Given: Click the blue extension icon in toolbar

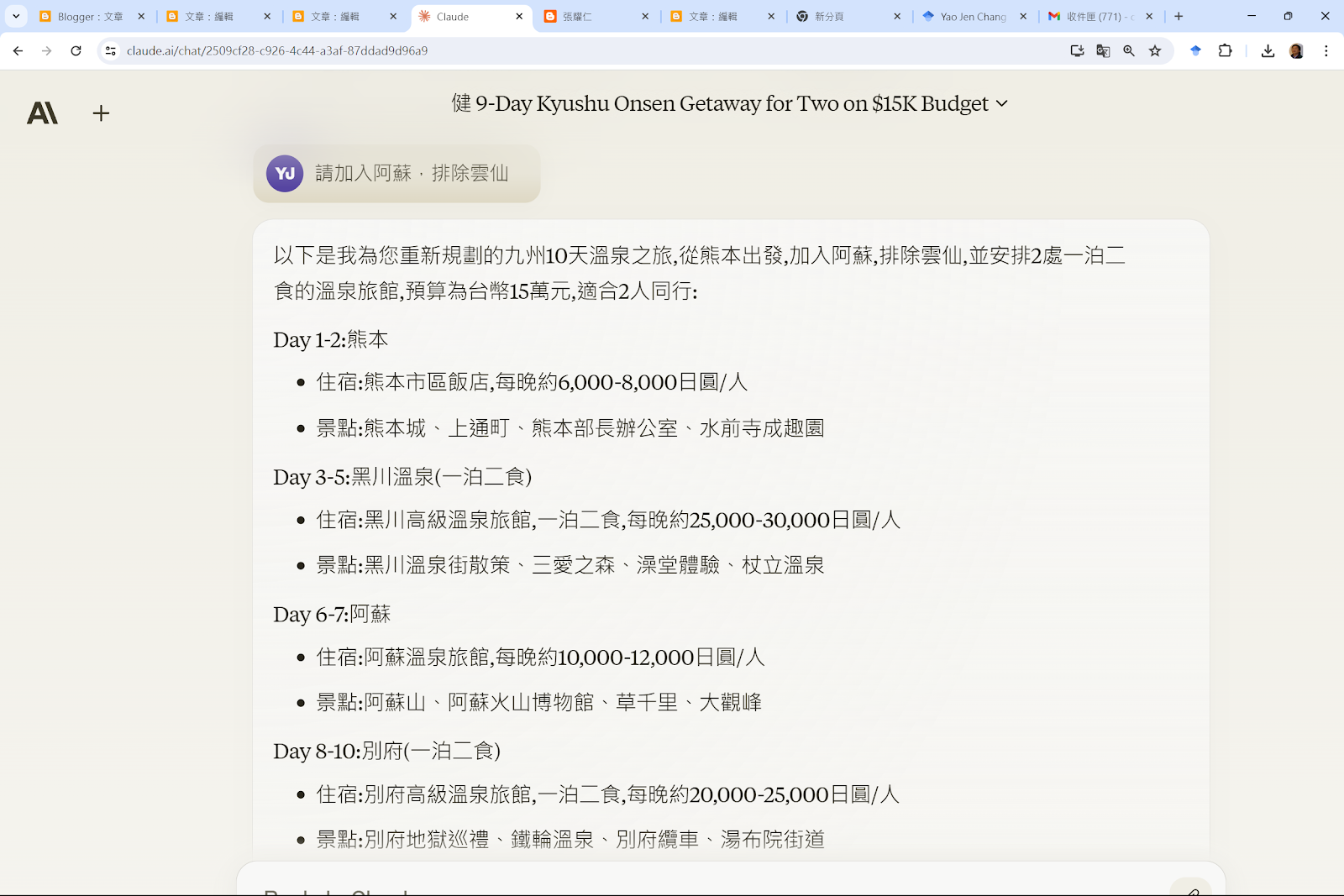Looking at the screenshot, I should (1195, 51).
